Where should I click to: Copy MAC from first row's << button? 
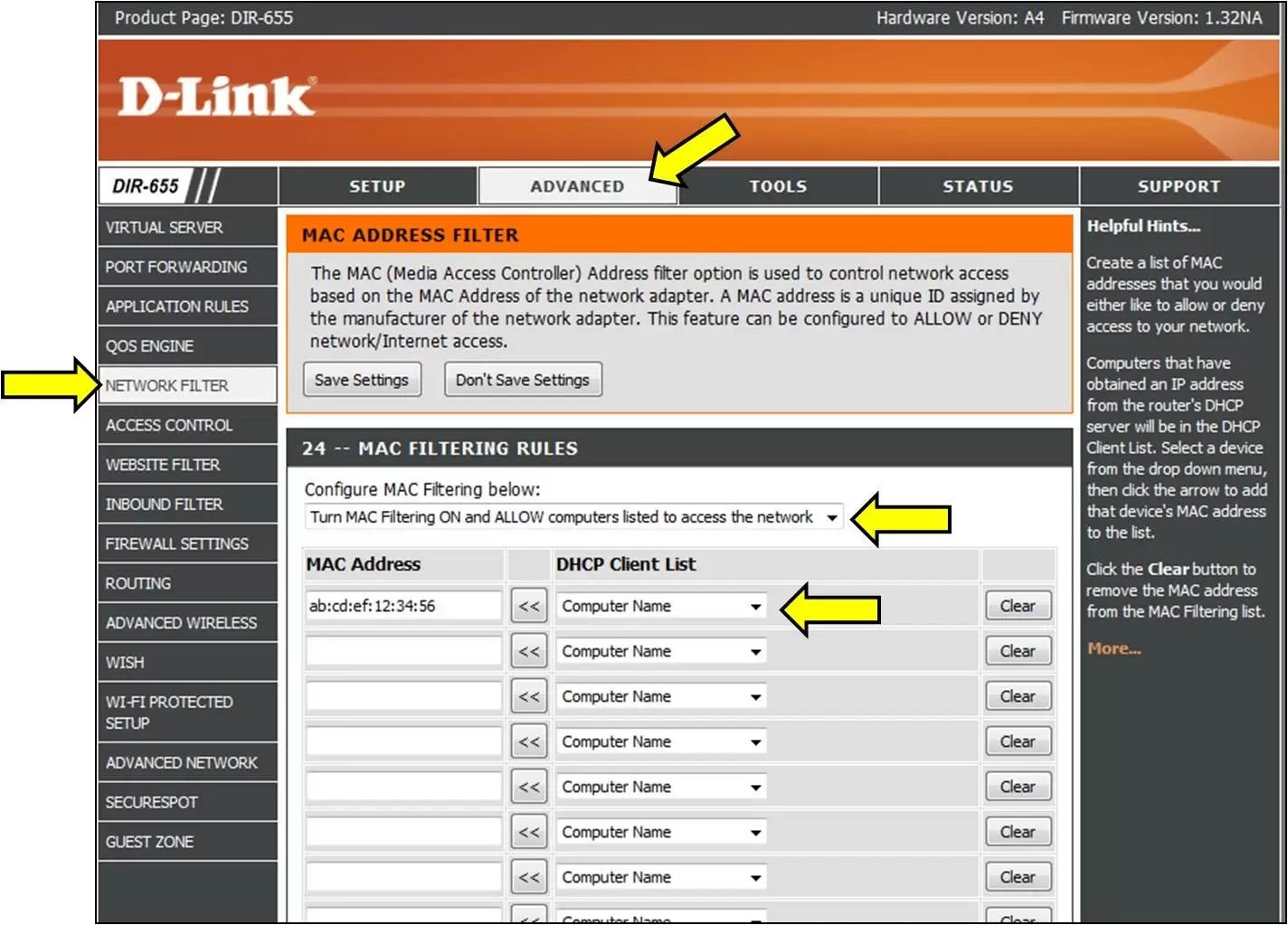[529, 606]
